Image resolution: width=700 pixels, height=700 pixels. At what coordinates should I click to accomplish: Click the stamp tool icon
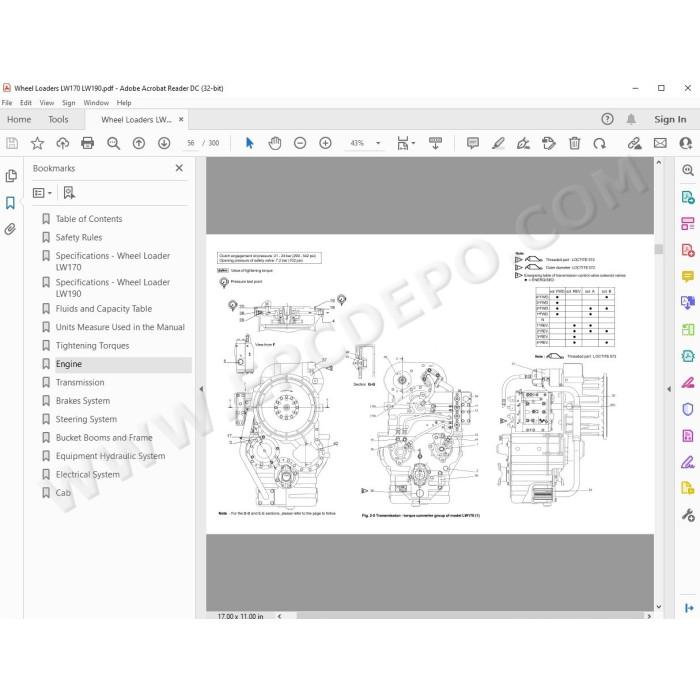coord(549,143)
